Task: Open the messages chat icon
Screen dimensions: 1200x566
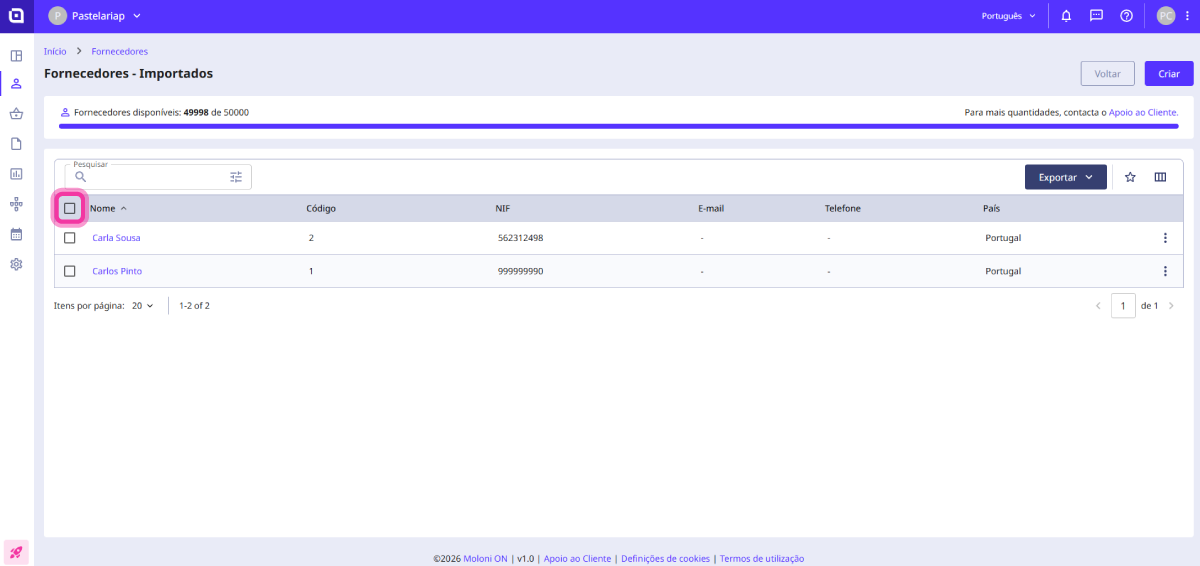Action: pos(1096,16)
